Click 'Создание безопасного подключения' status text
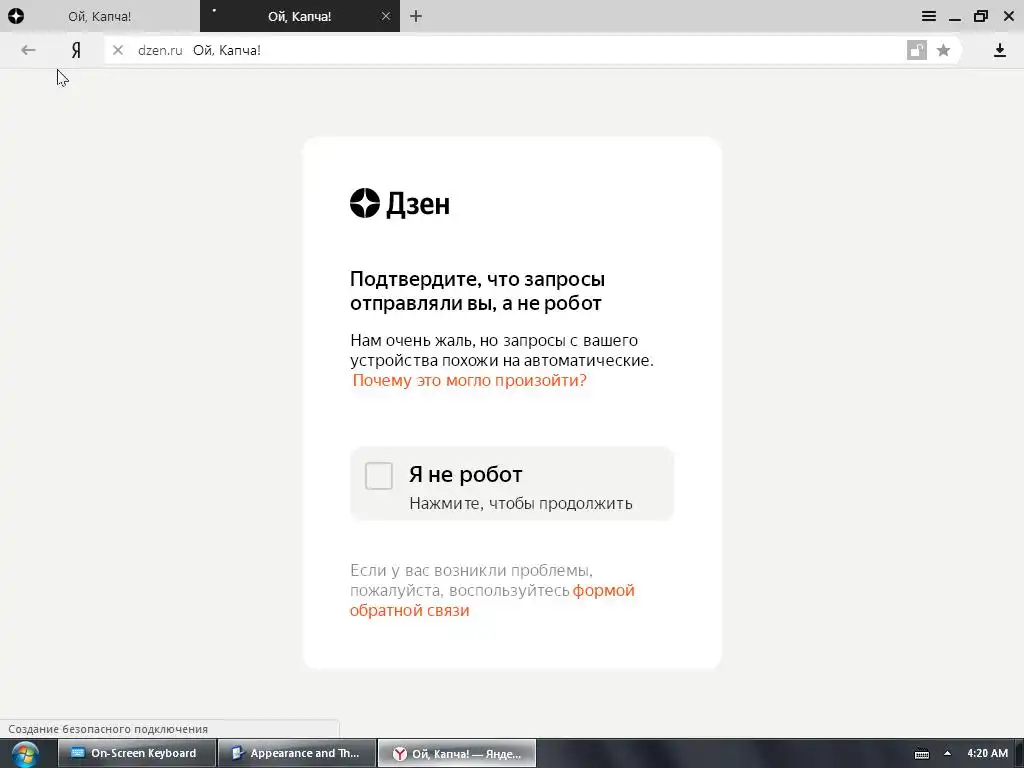The image size is (1024, 768). [x=108, y=729]
